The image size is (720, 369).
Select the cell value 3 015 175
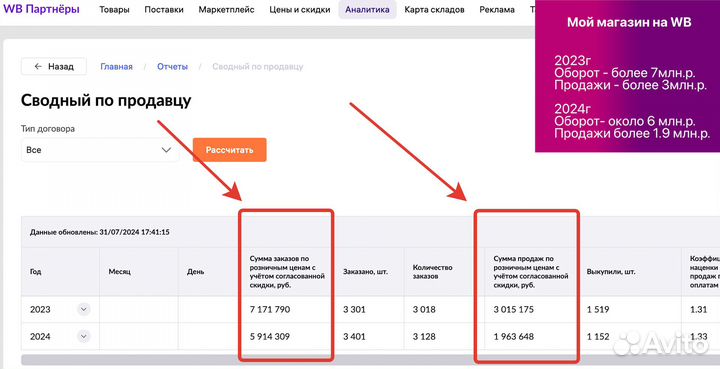pyautogui.click(x=514, y=309)
